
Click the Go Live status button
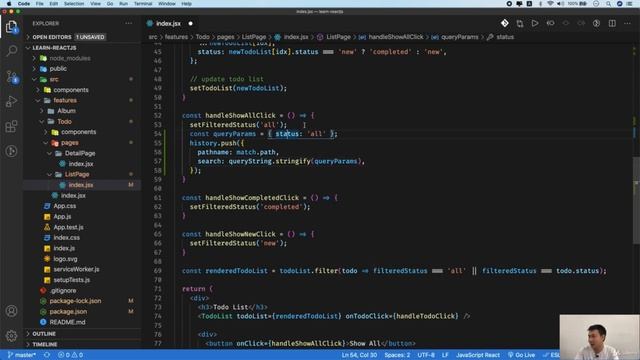521,355
